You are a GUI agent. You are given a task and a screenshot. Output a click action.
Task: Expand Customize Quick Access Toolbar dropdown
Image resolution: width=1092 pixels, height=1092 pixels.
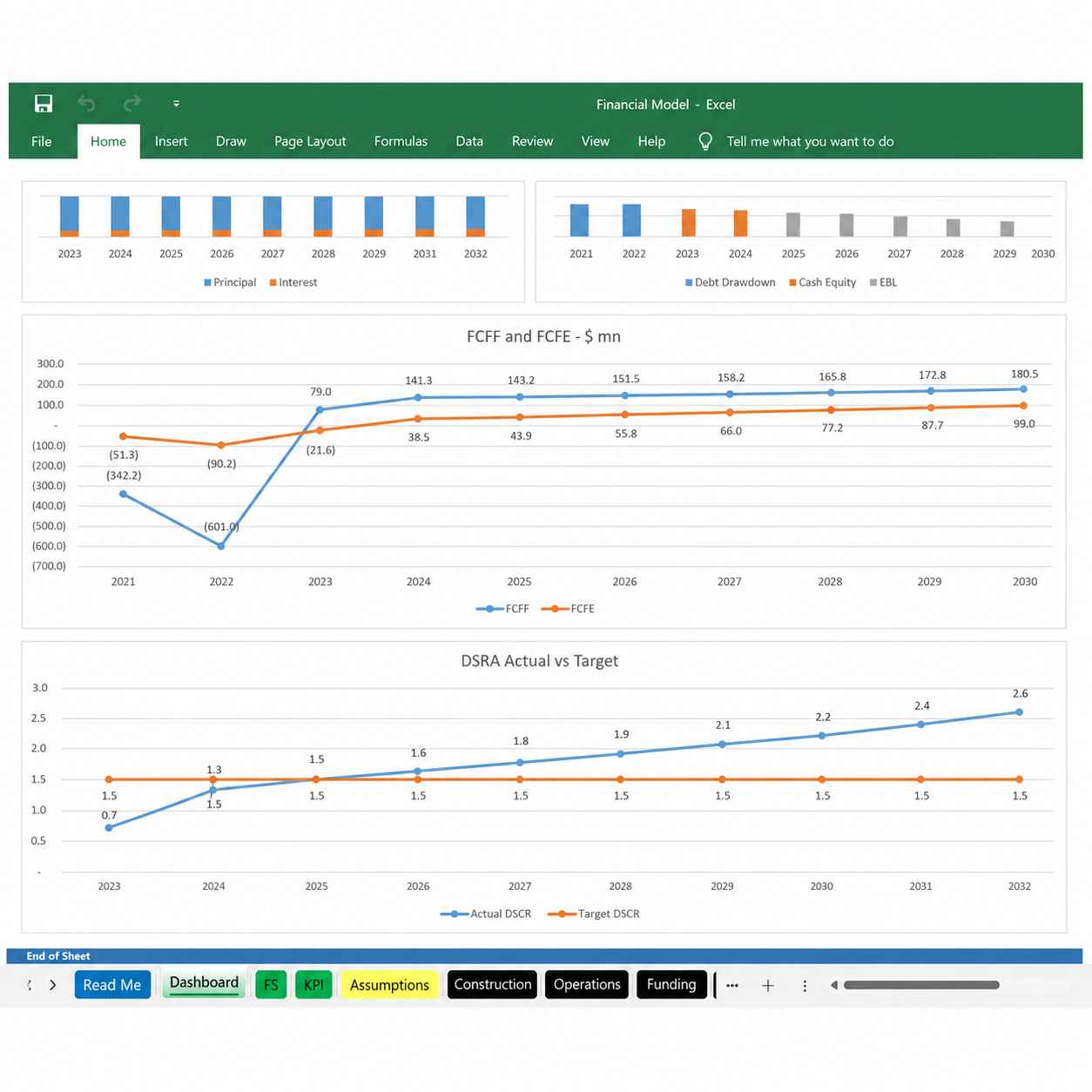[x=176, y=104]
